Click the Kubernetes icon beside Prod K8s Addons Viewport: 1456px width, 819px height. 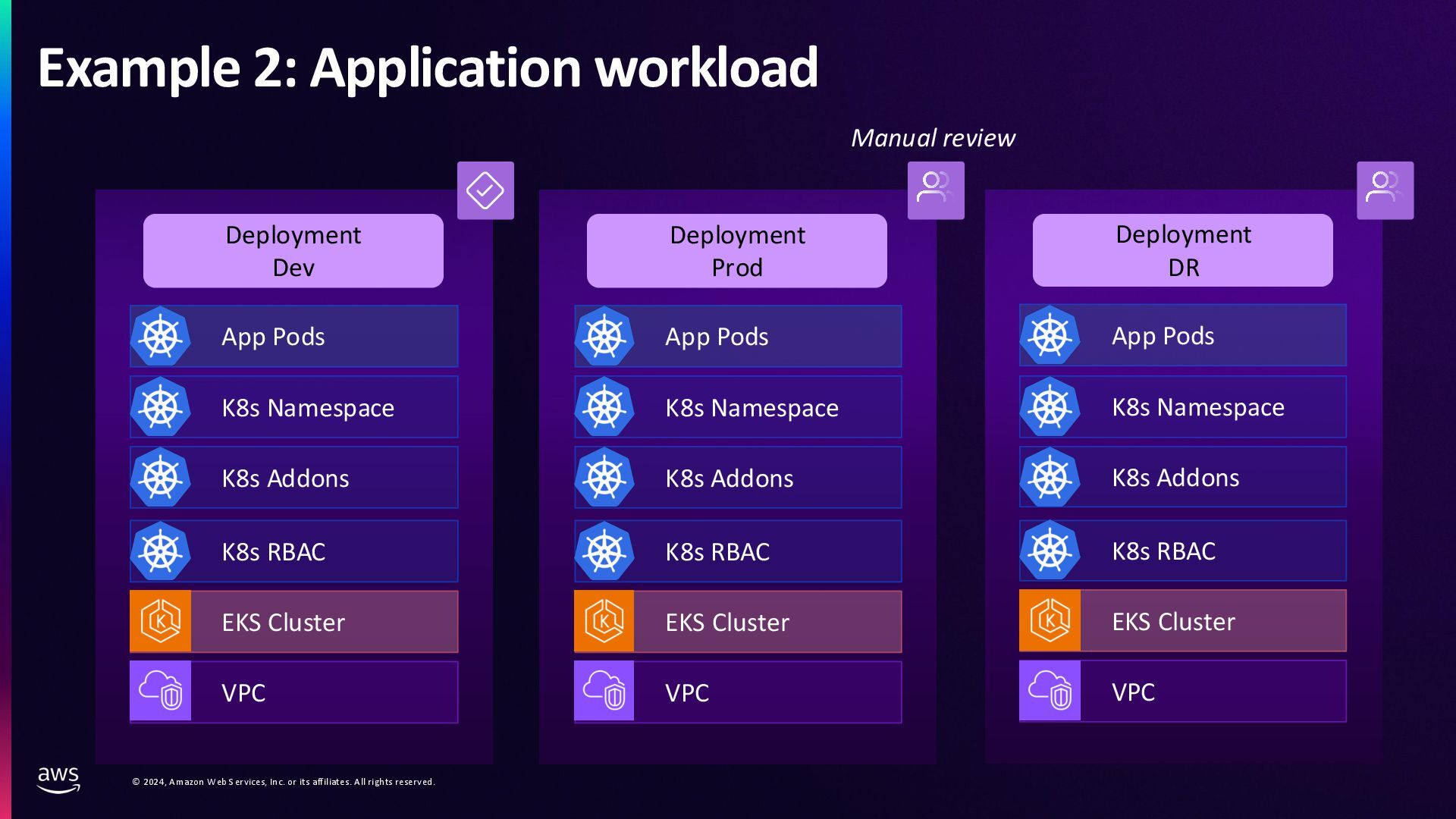[604, 477]
